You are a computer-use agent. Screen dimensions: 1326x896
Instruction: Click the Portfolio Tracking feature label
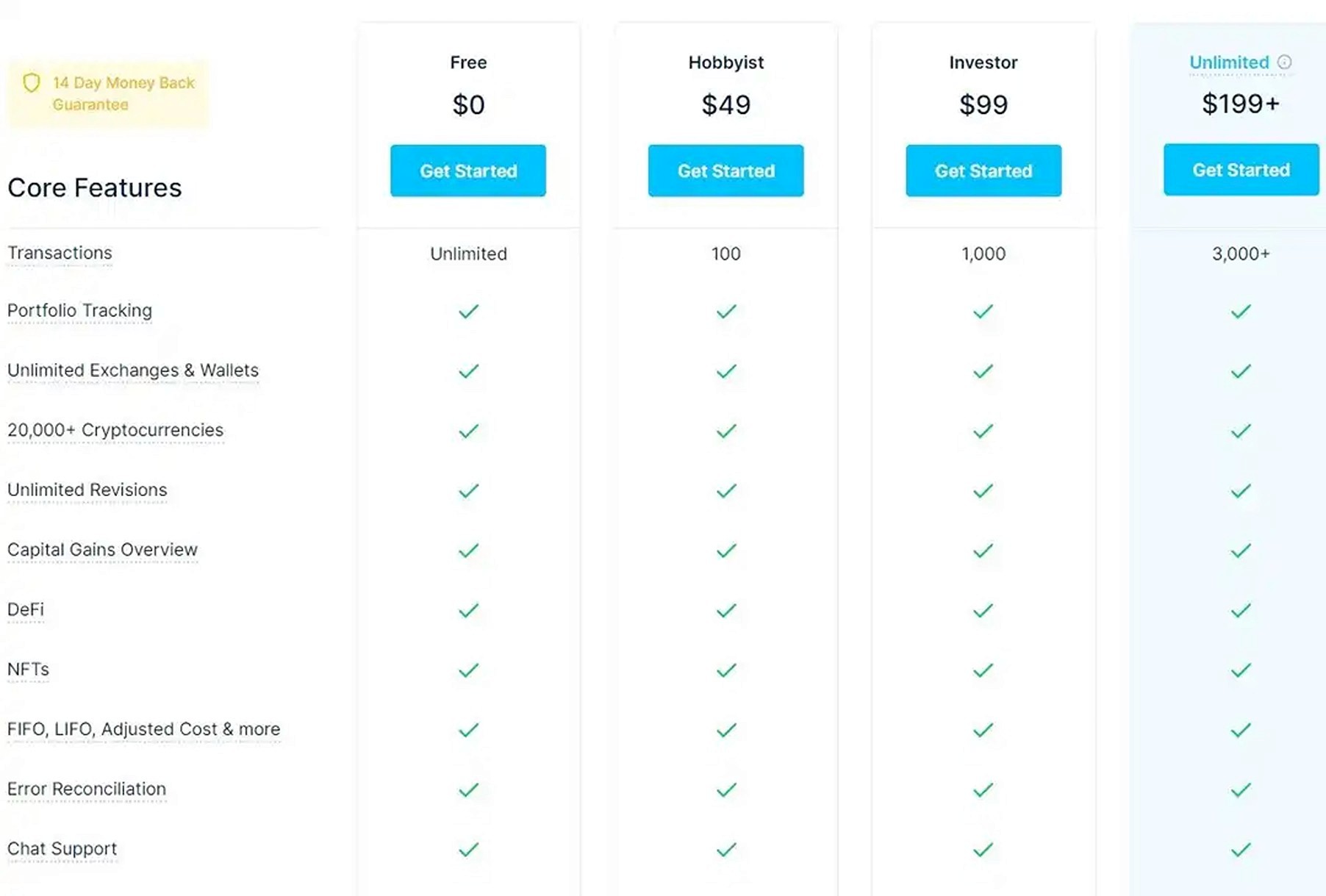pos(79,310)
